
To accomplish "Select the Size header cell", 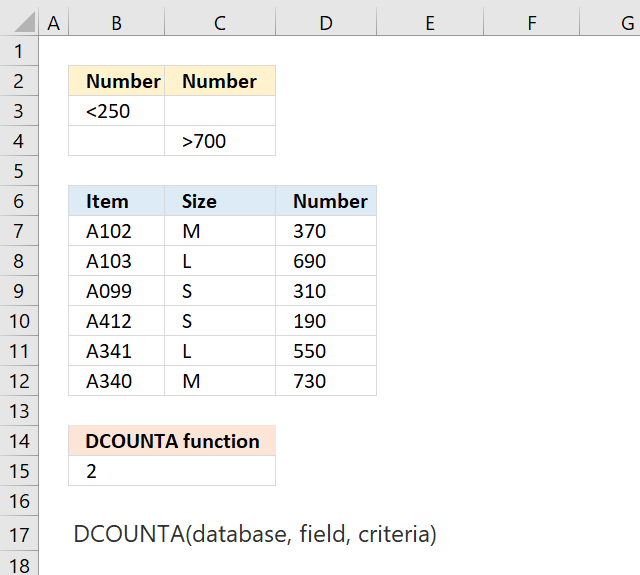I will pyautogui.click(x=220, y=201).
